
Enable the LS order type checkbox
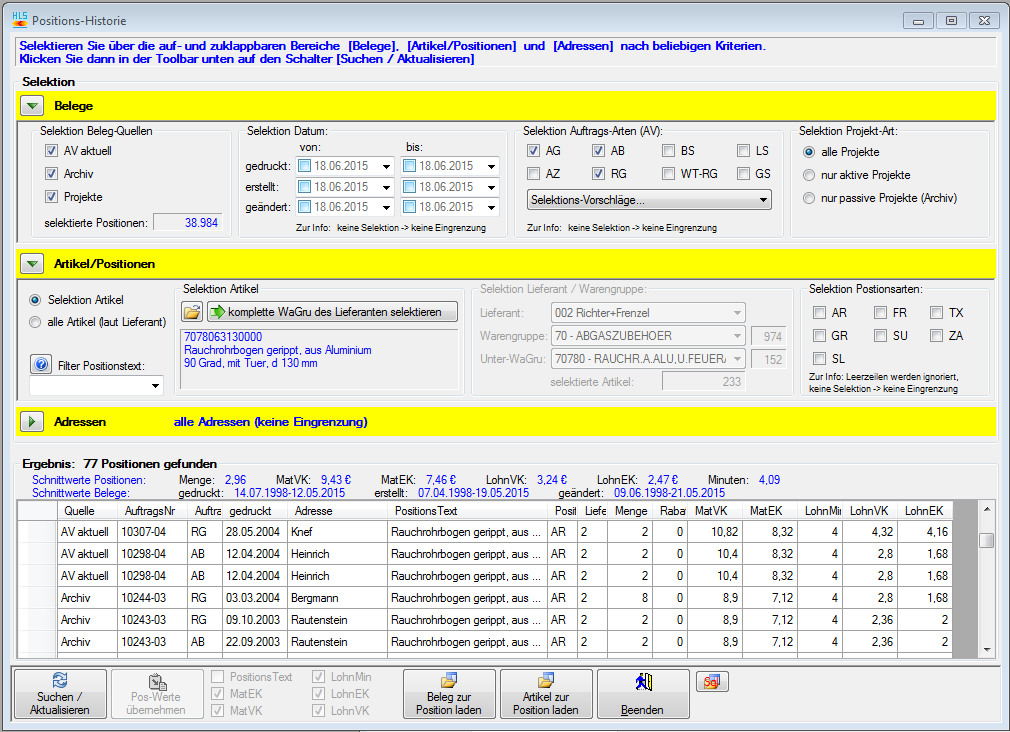coord(744,151)
